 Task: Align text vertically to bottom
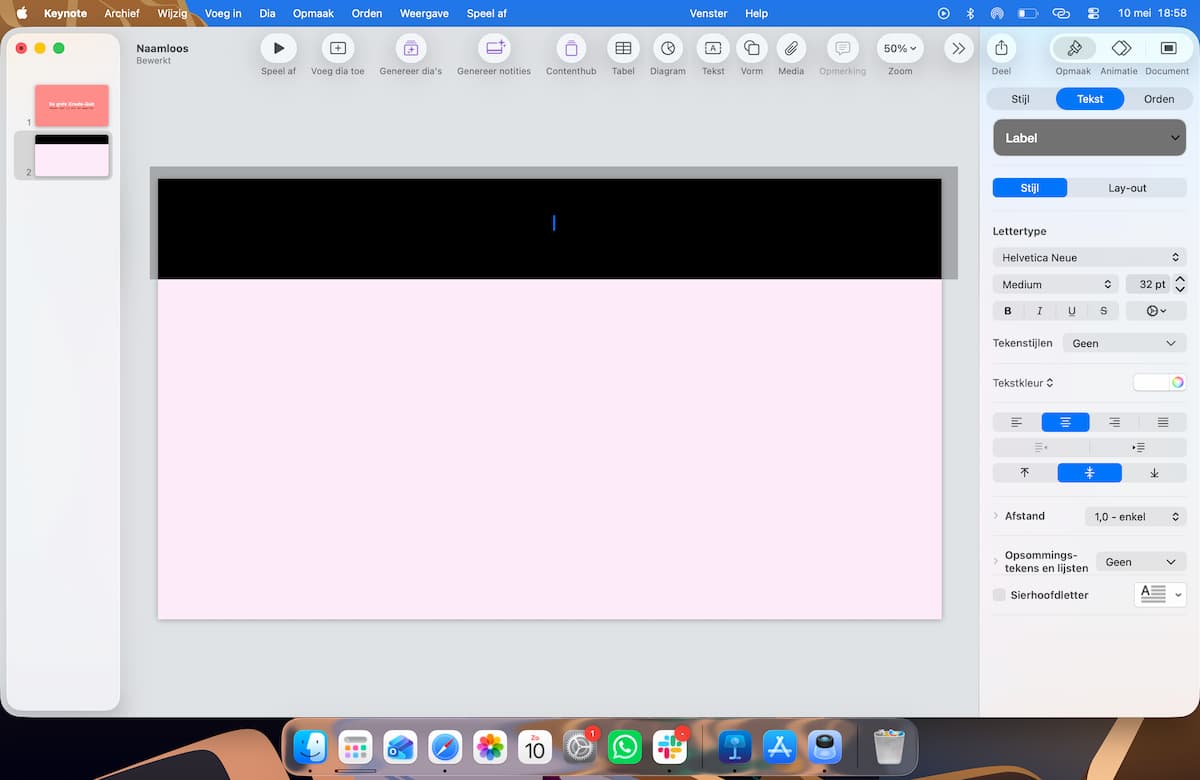(x=1154, y=473)
